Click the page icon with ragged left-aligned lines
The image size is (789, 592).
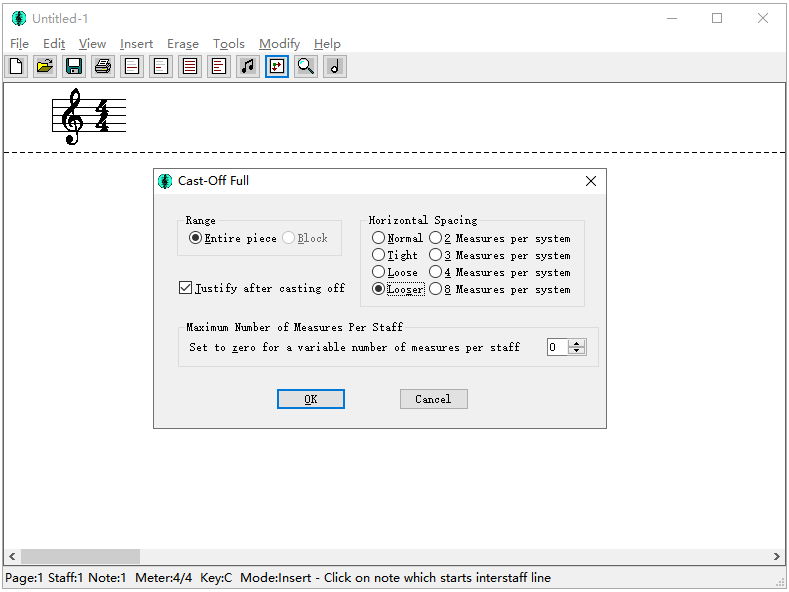(x=219, y=66)
